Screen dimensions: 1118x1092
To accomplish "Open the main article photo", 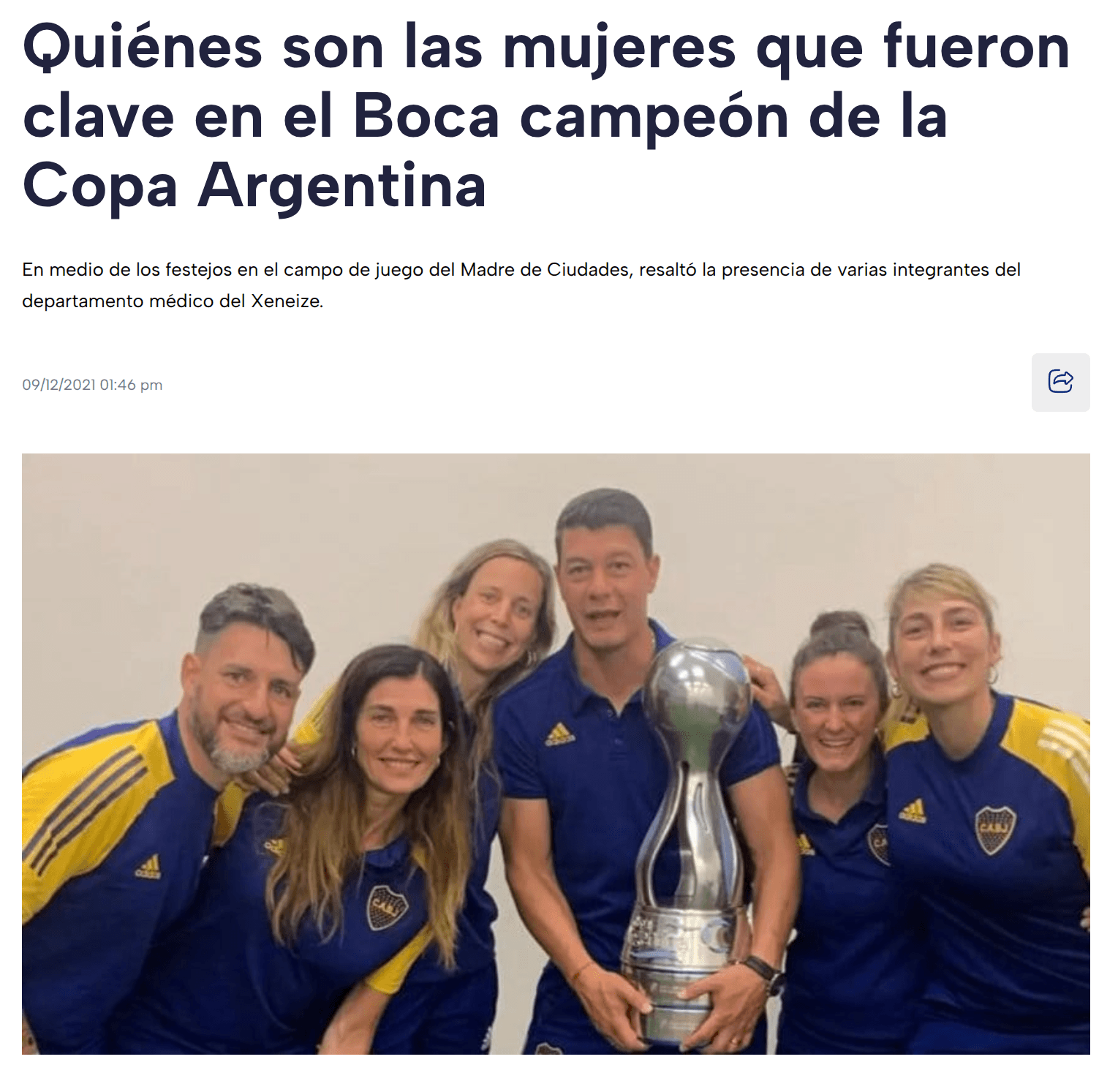I will 556,753.
